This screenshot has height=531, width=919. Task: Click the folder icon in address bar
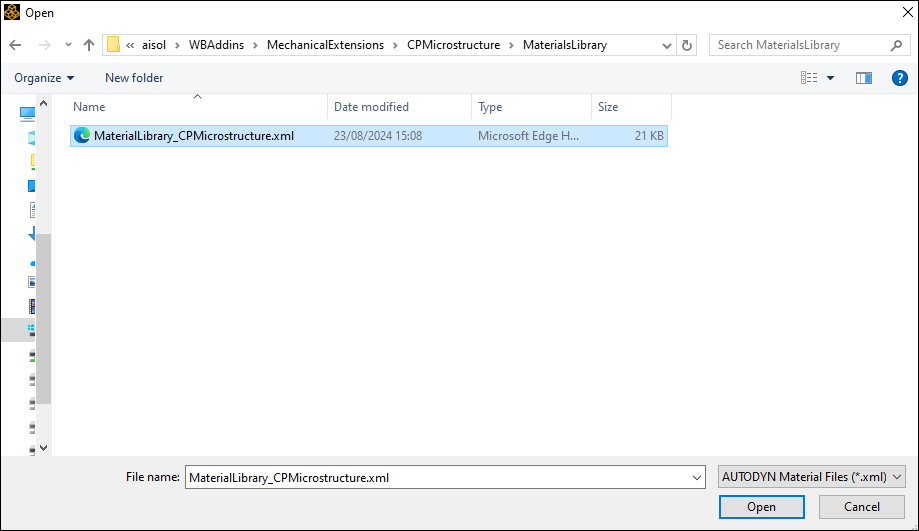tap(113, 45)
